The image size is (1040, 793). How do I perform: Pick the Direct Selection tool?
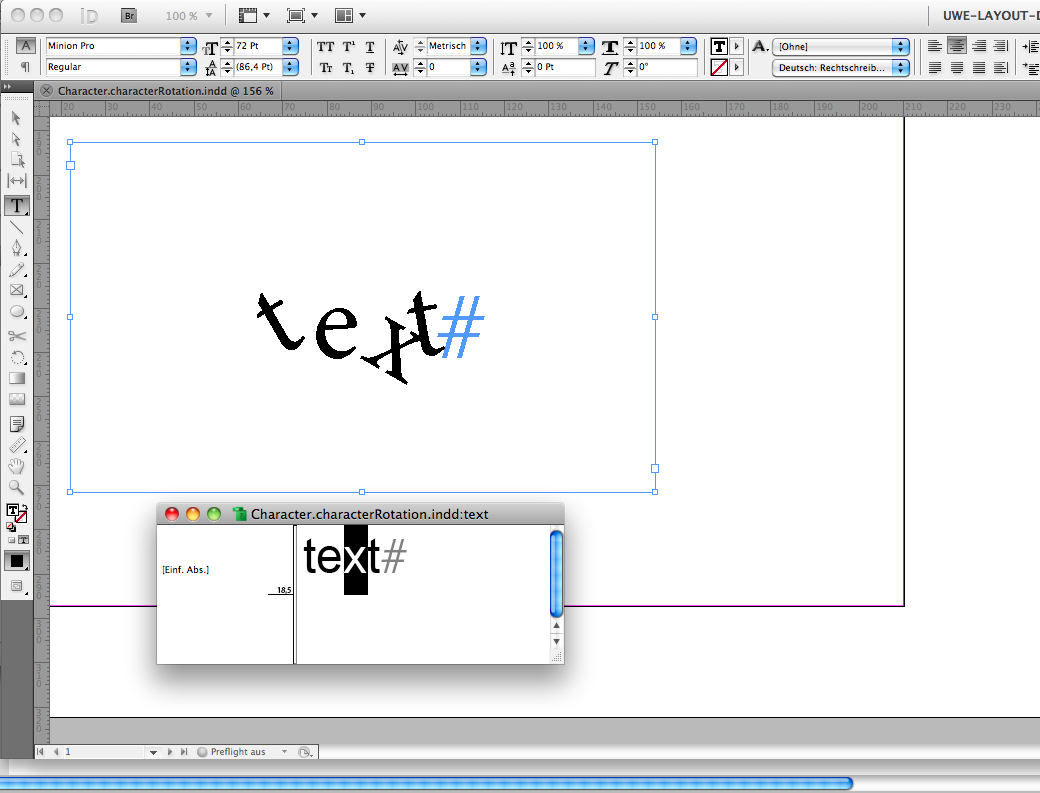[16, 139]
